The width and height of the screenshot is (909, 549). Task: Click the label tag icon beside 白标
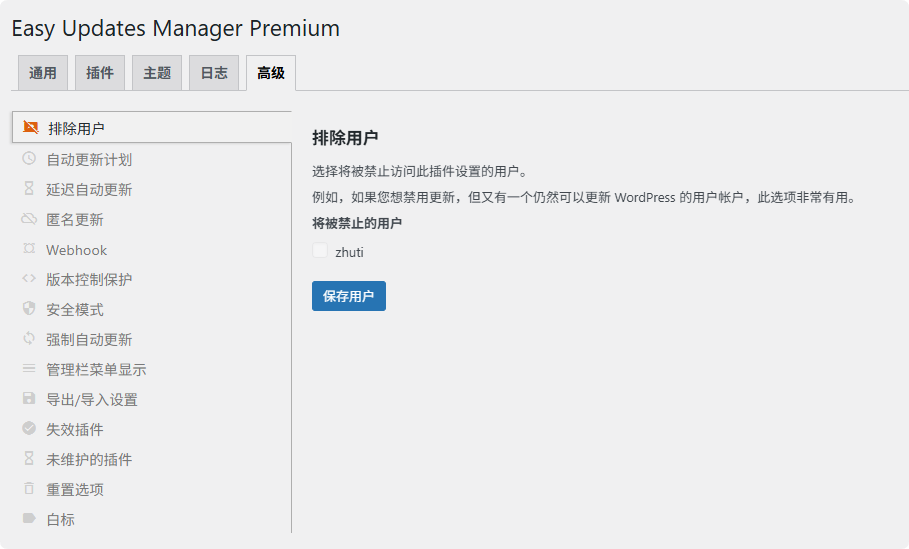29,518
